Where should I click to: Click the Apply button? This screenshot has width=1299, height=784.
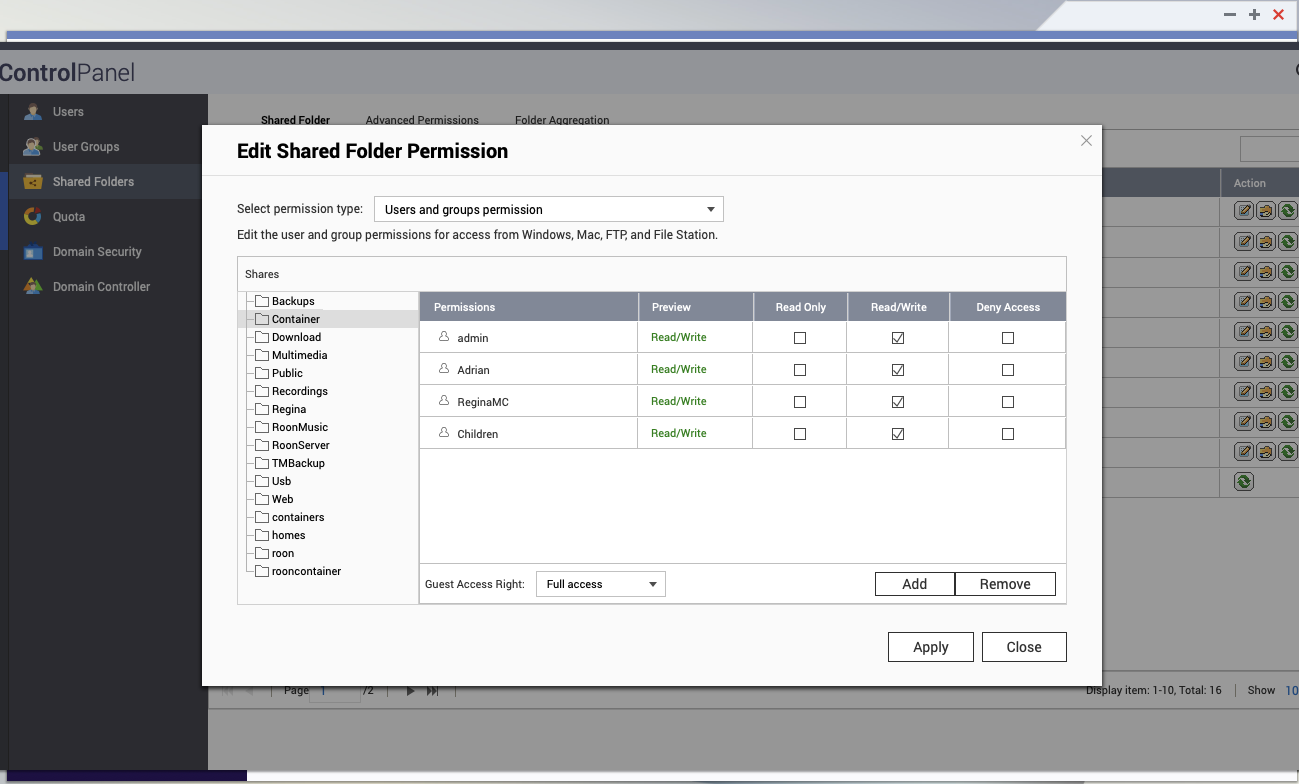[x=931, y=647]
